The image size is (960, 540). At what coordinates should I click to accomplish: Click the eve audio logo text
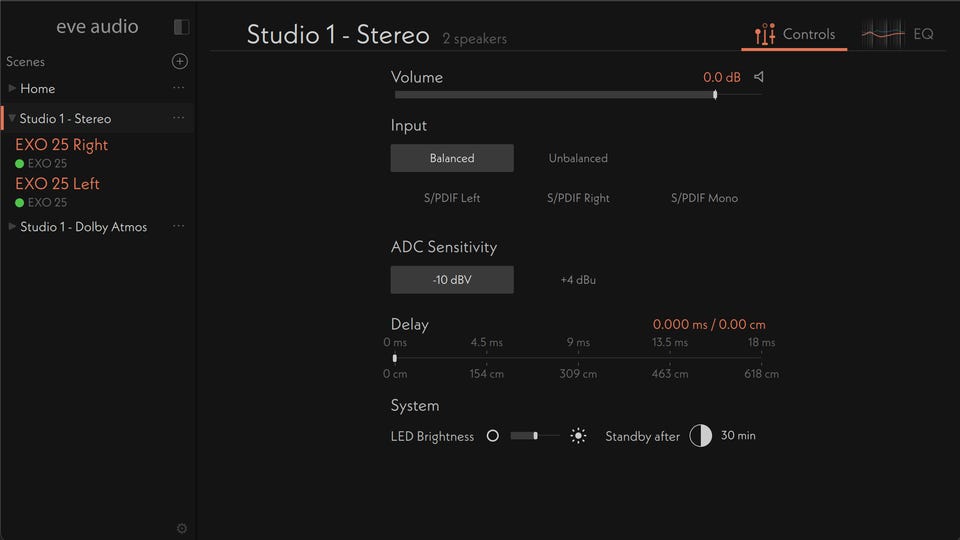pyautogui.click(x=97, y=26)
